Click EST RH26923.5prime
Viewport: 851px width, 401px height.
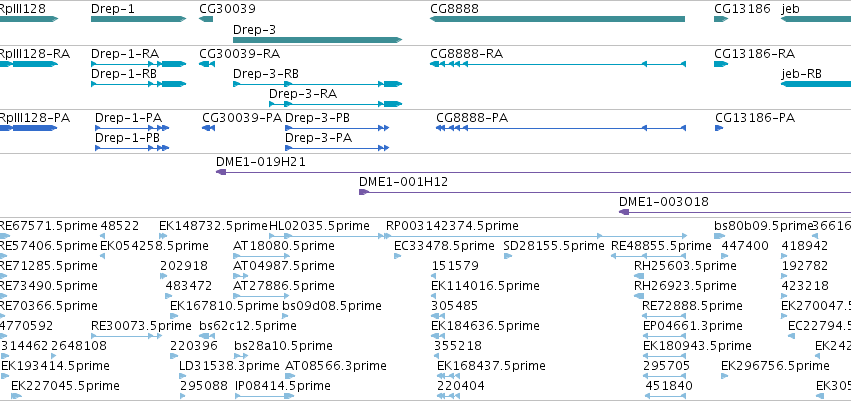click(x=685, y=286)
